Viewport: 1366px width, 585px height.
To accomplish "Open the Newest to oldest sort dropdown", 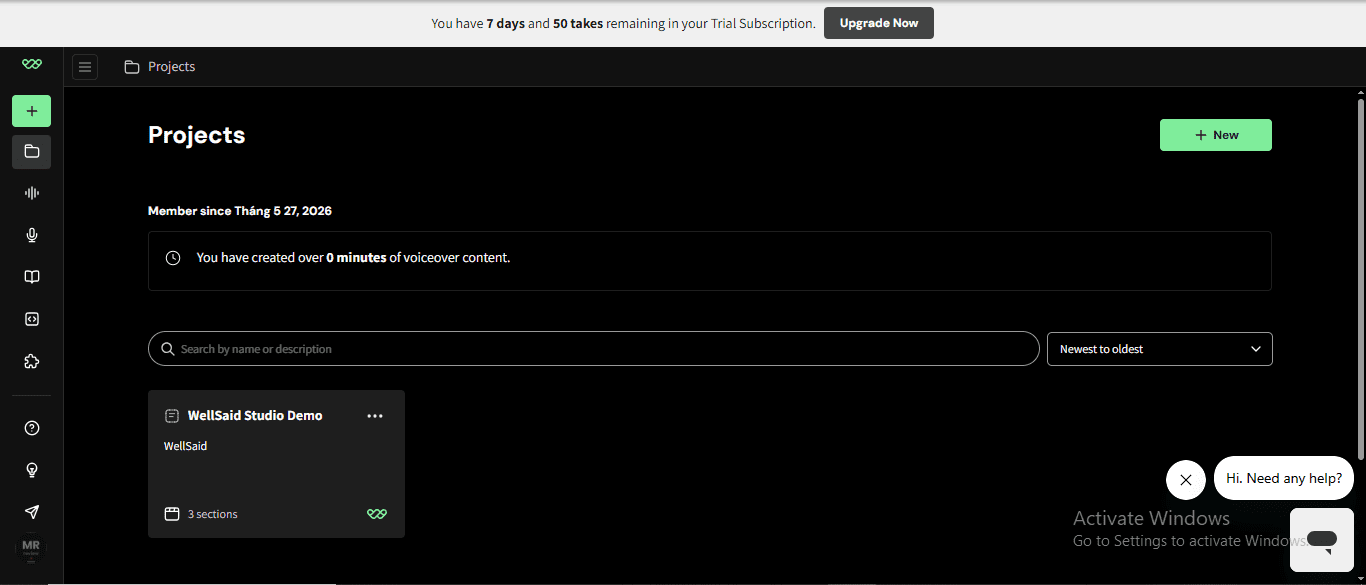I will tap(1160, 349).
